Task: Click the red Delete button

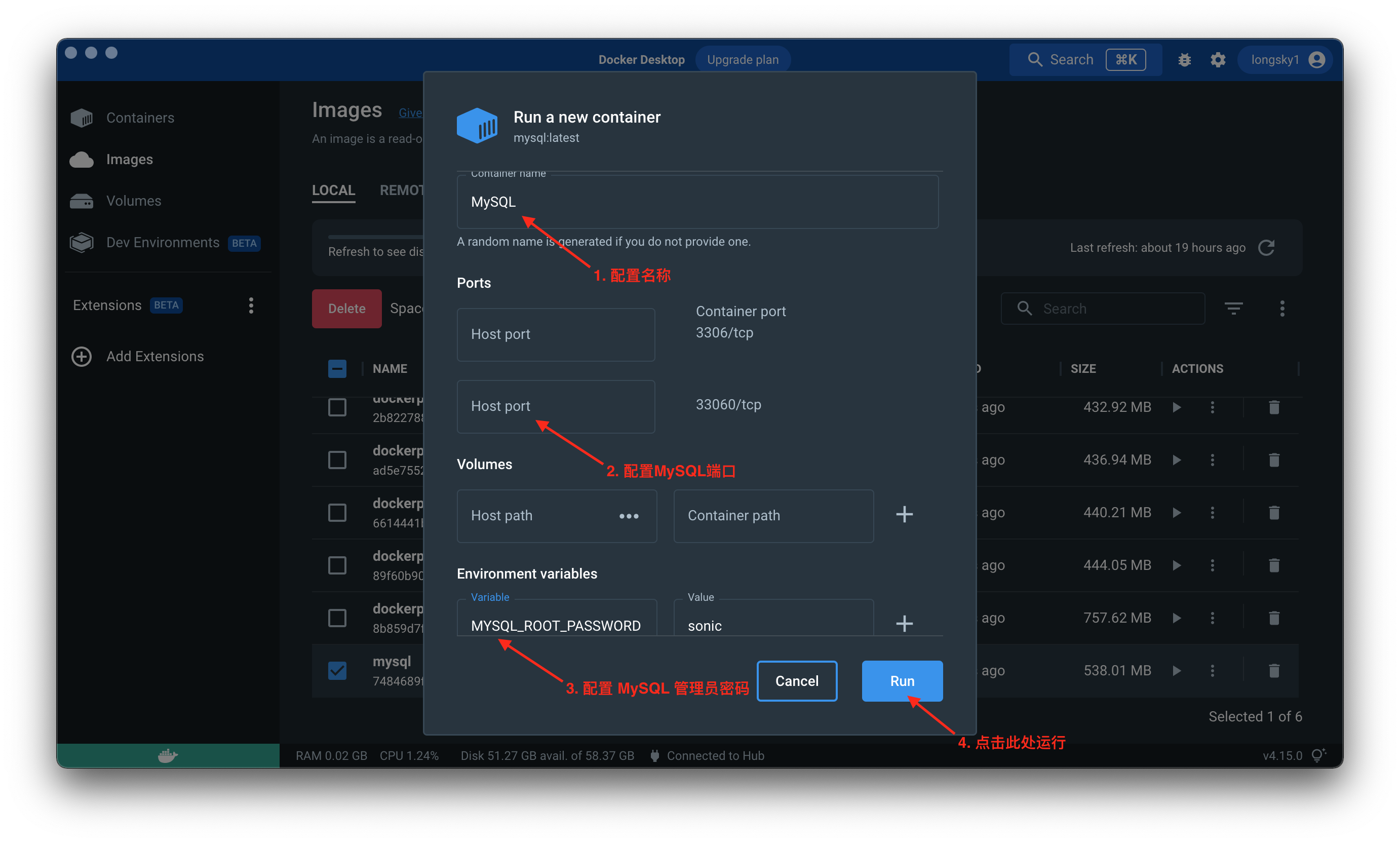Action: coord(346,309)
